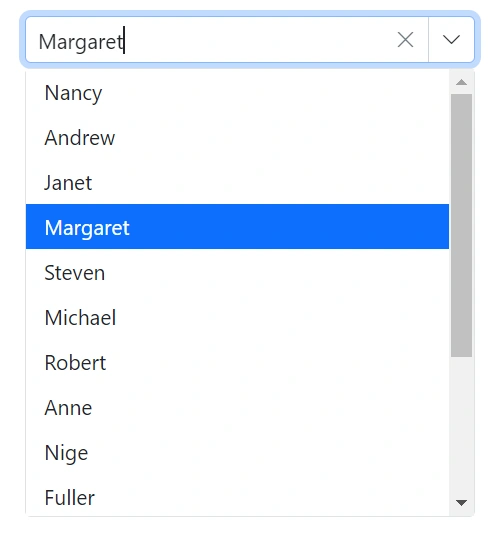Screen dimensions: 499x543
Task: Select Anne from the dropdown
Action: pos(238,407)
